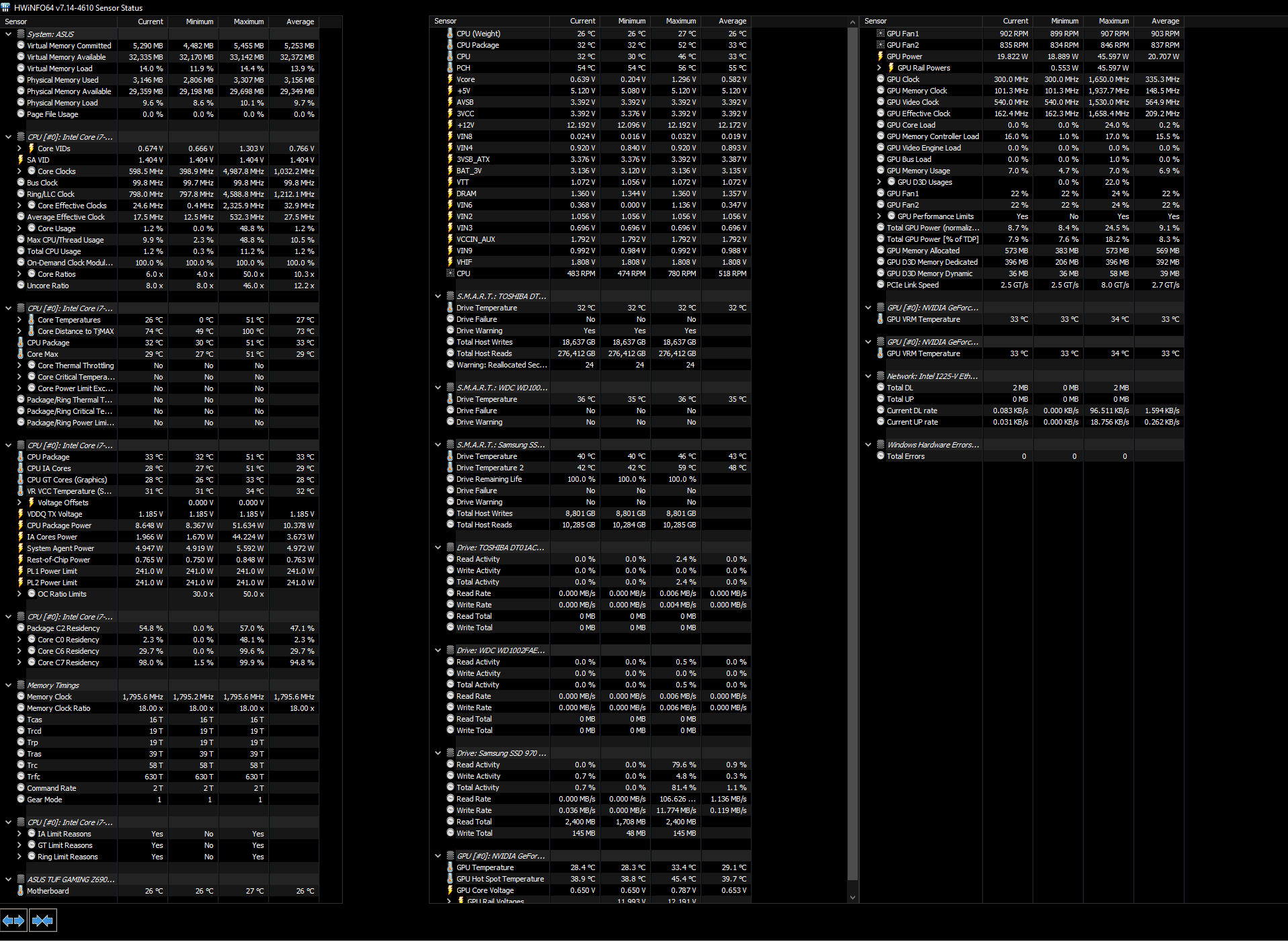Expand the Core Clocks row

coord(19,171)
